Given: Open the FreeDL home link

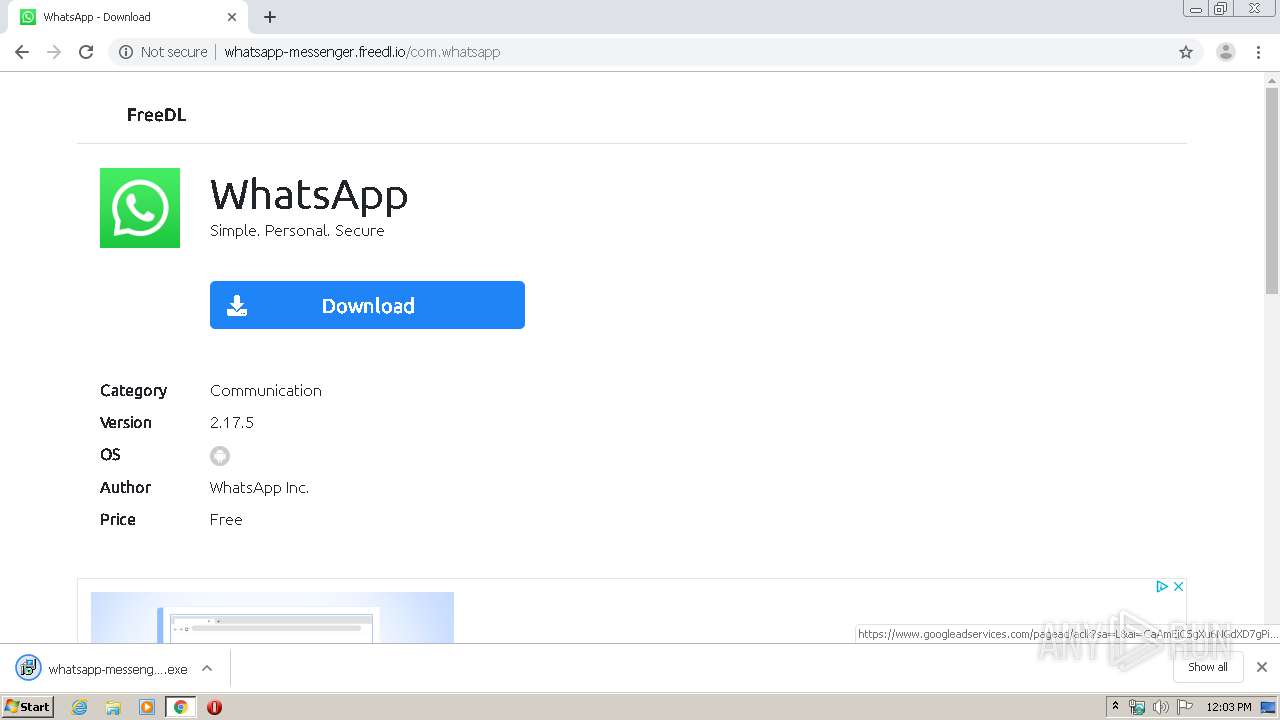Looking at the screenshot, I should pyautogui.click(x=156, y=115).
